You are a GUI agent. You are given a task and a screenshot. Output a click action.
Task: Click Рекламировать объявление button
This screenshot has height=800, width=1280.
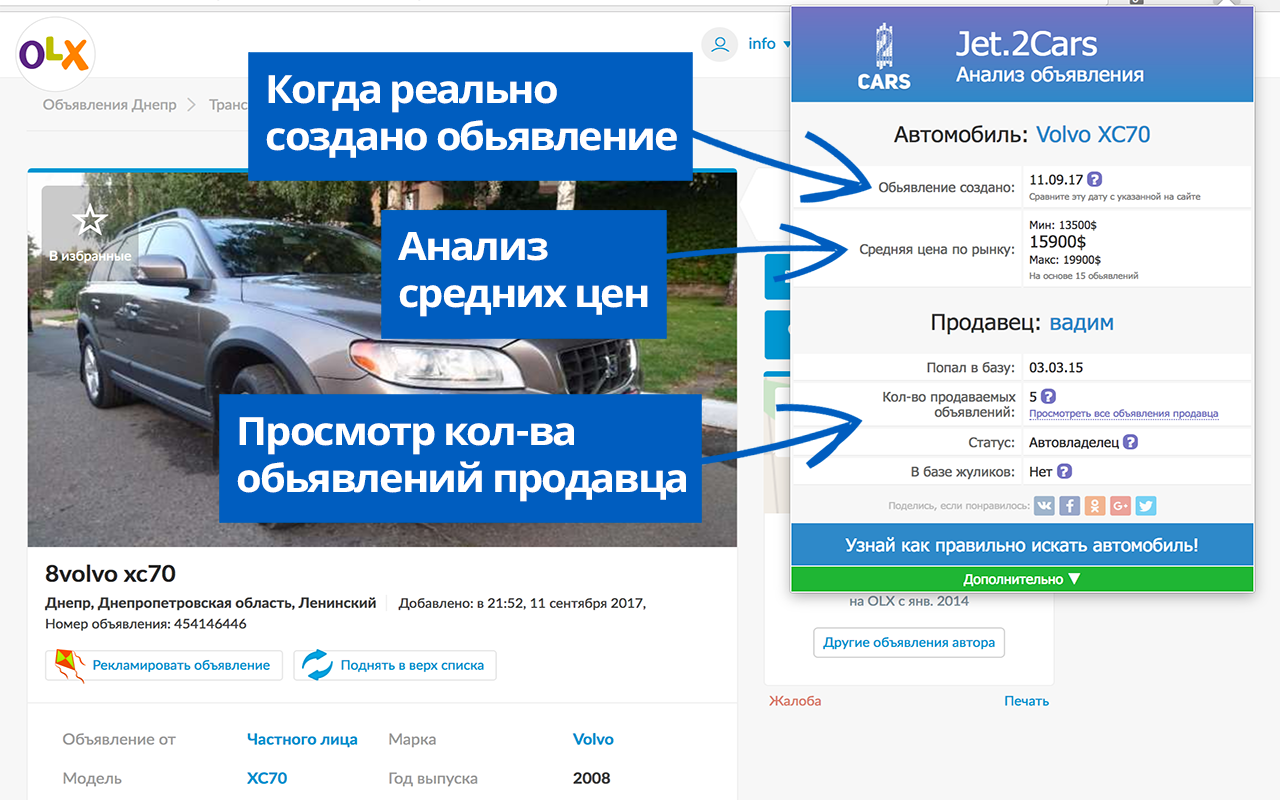click(x=164, y=665)
